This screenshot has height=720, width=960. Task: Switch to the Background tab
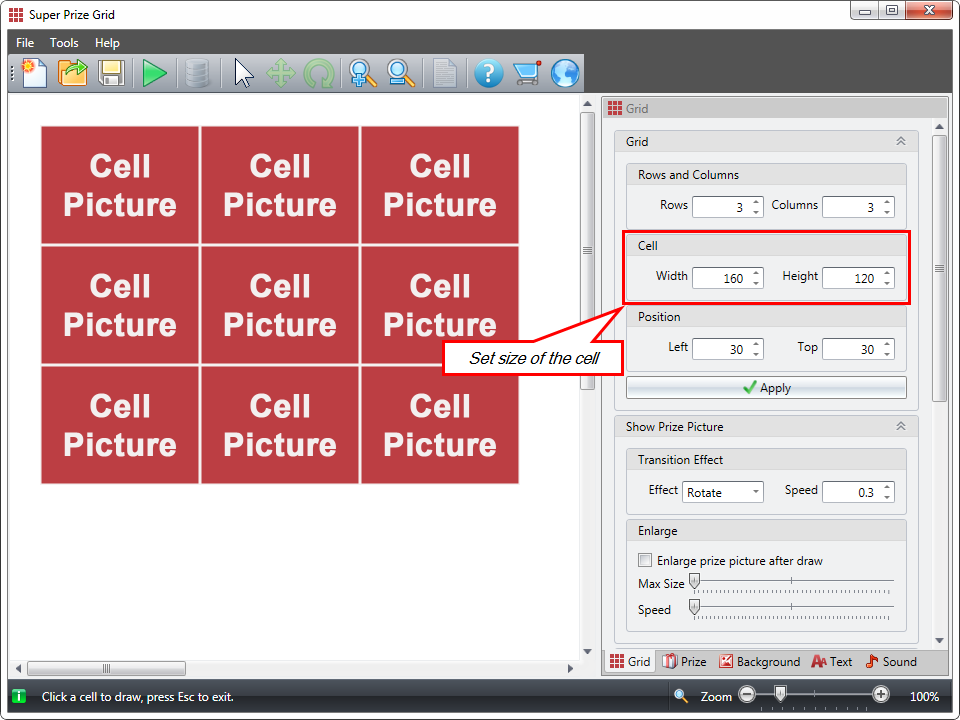coord(759,662)
